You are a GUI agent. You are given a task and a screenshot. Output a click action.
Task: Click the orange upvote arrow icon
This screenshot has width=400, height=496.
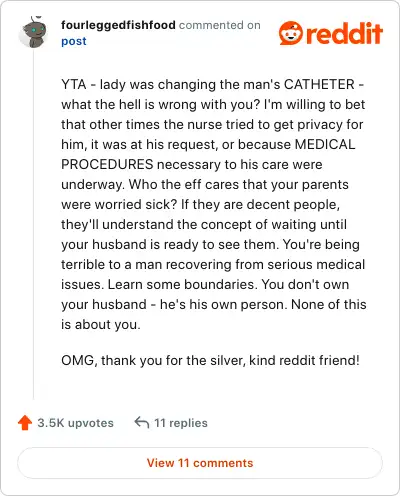coord(25,423)
